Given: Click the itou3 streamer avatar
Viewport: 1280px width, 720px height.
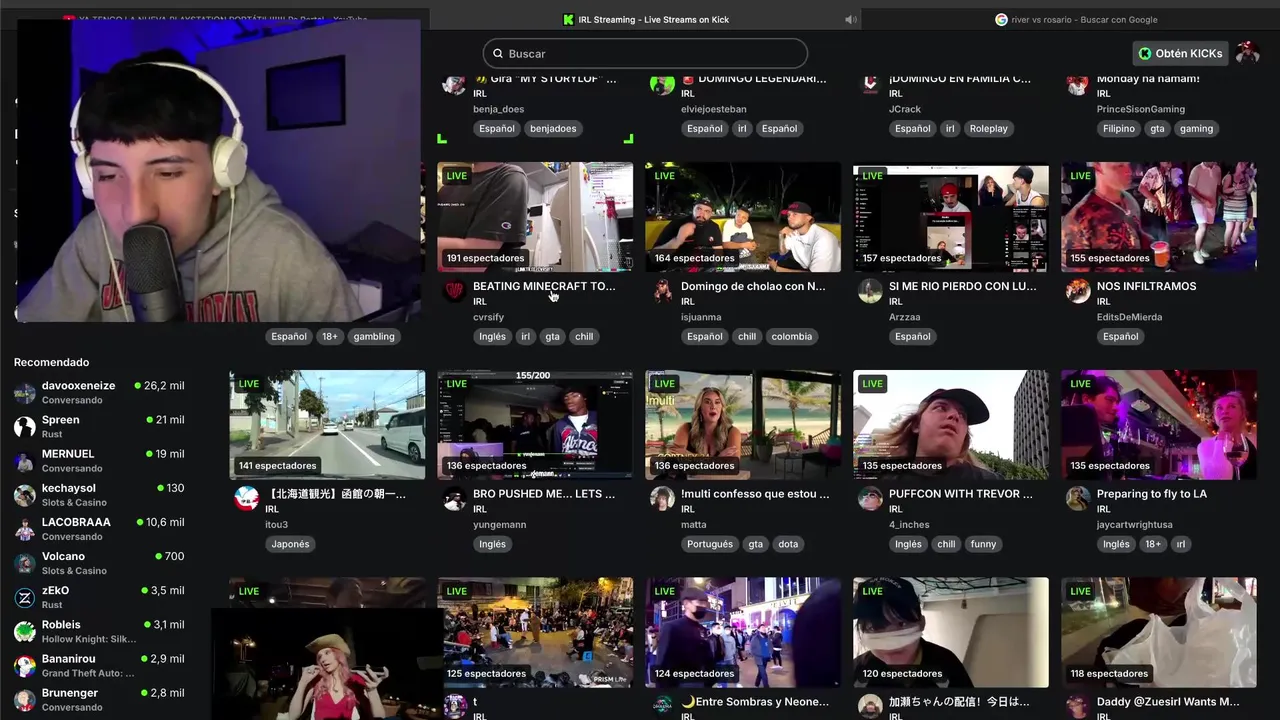Looking at the screenshot, I should point(246,498).
